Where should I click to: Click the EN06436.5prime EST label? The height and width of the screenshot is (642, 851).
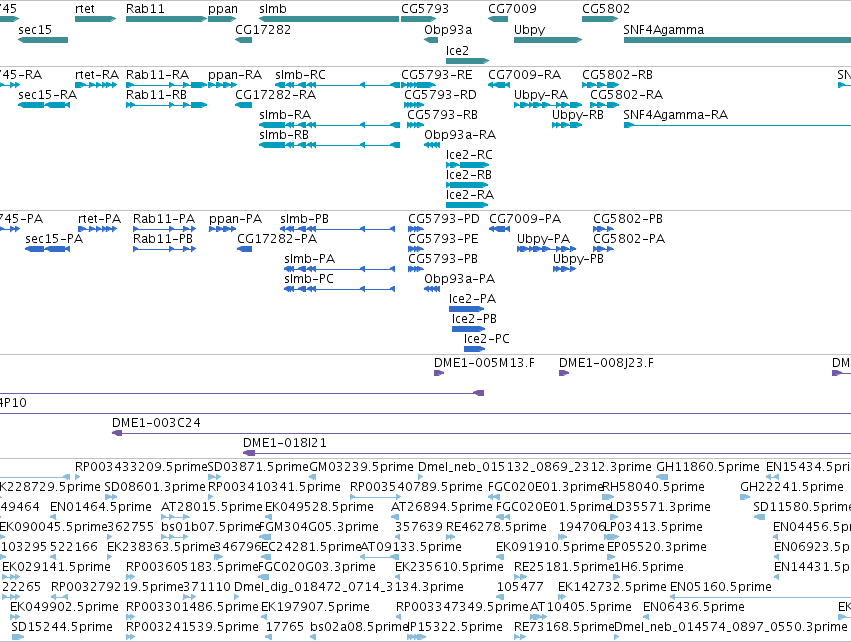point(694,607)
